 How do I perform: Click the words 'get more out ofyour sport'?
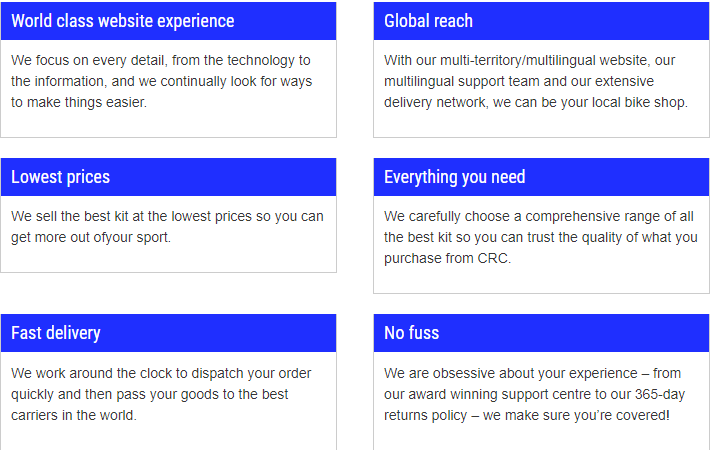[89, 237]
